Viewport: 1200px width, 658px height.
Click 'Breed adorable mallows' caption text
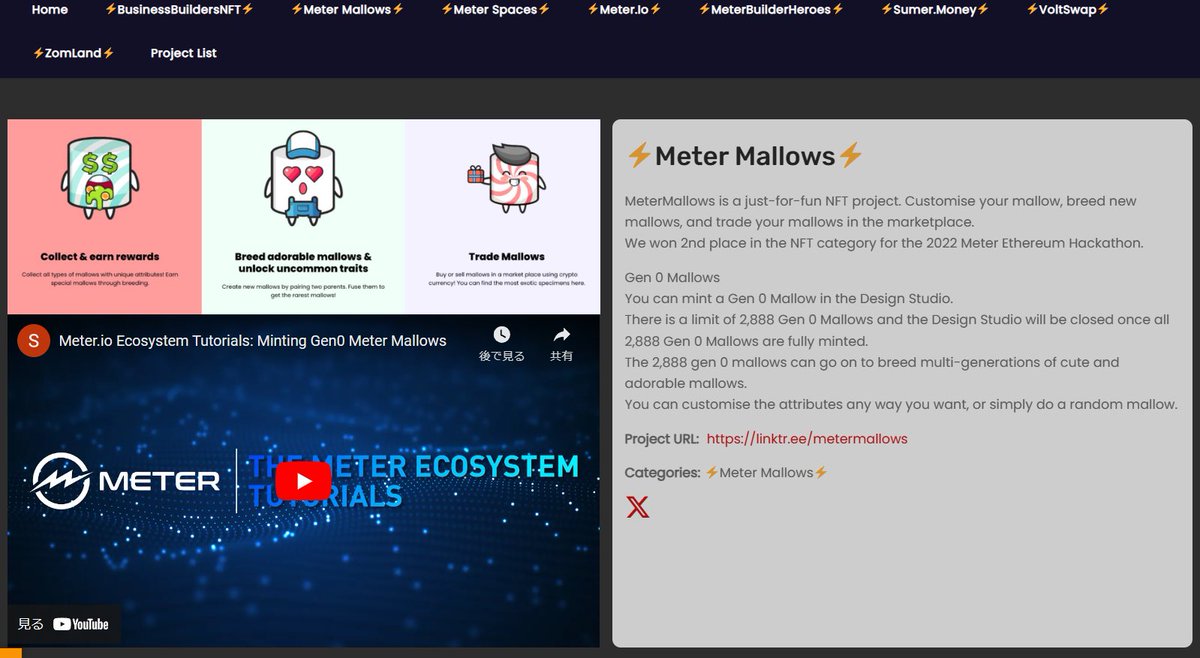point(303,263)
